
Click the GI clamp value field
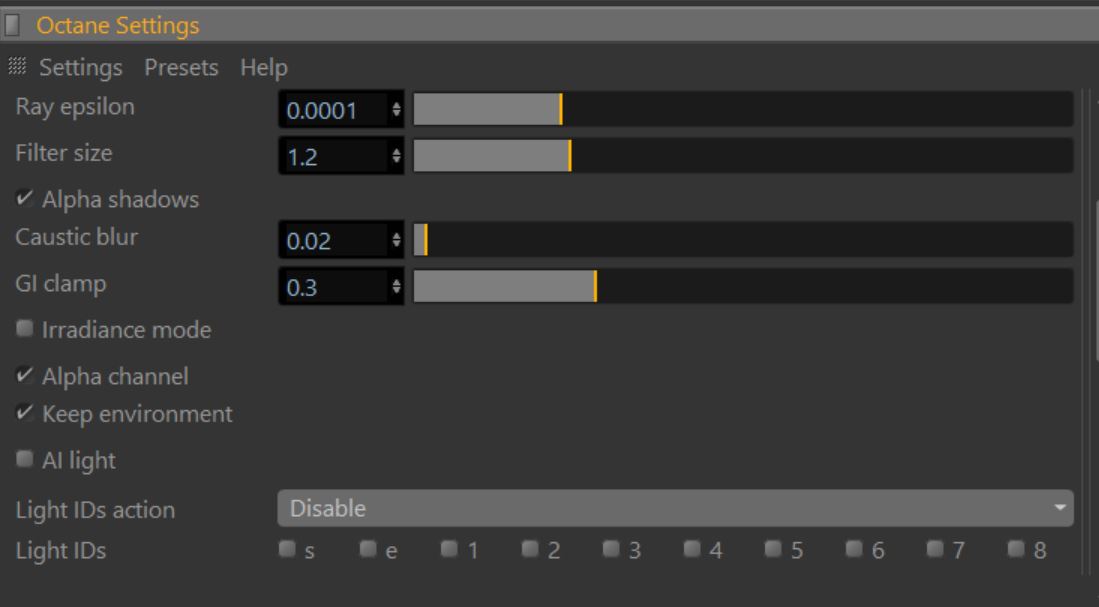point(334,287)
